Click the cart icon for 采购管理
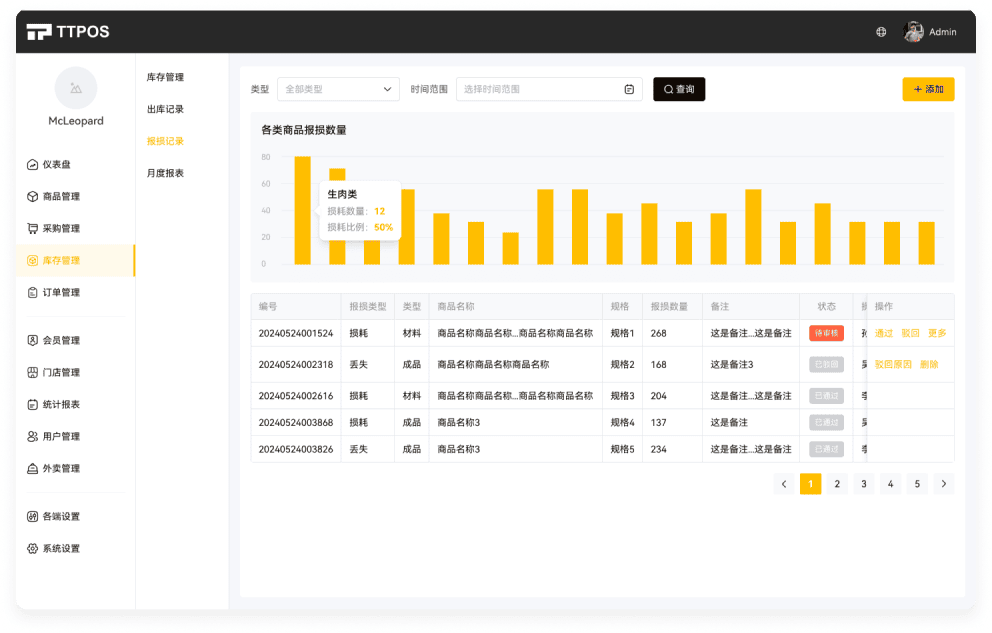This screenshot has height=633, width=992. [x=33, y=229]
